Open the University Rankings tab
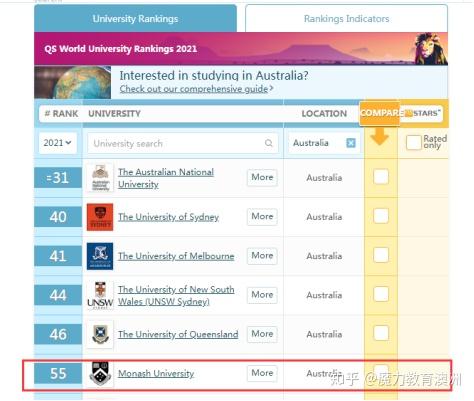 135,19
